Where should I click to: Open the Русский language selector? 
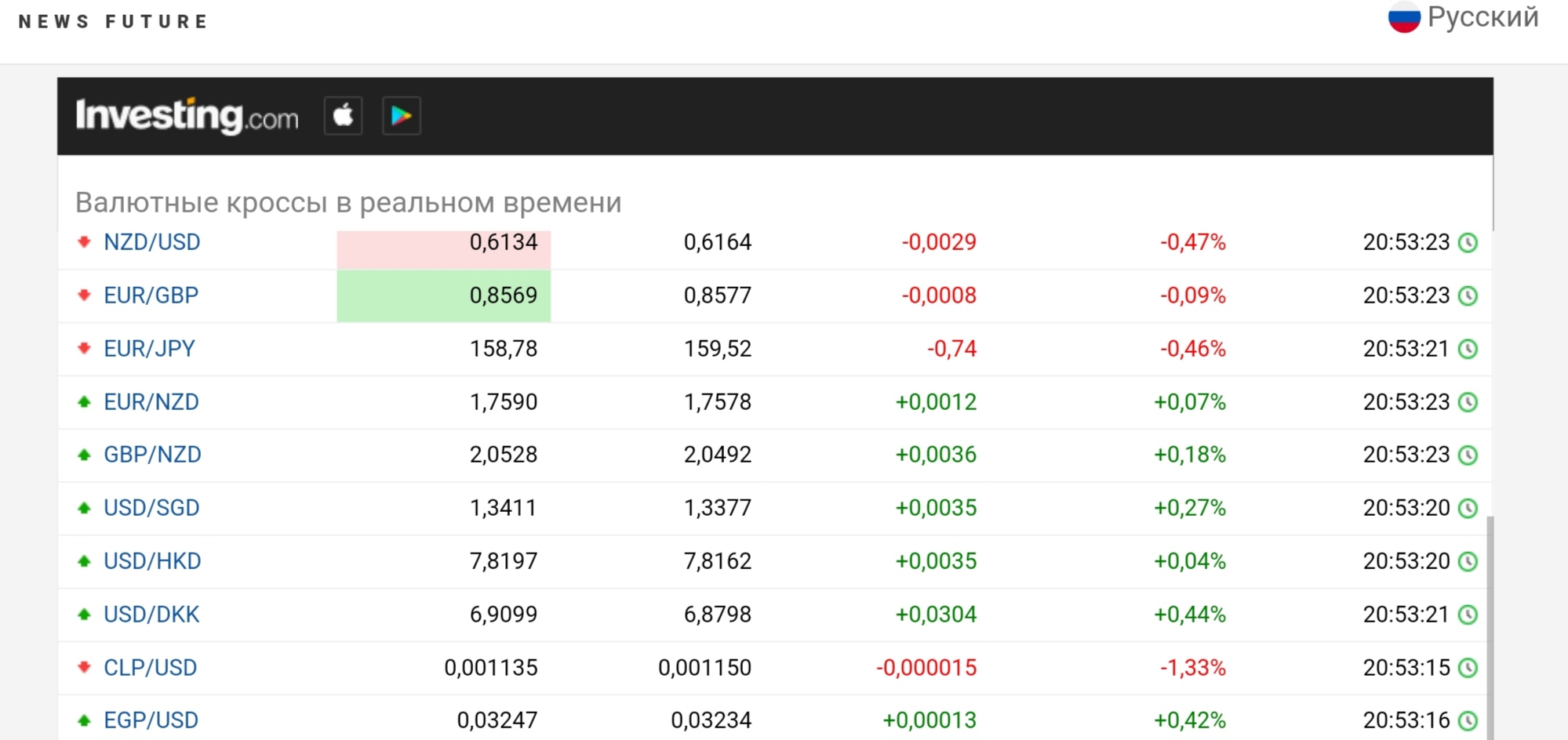point(1464,16)
